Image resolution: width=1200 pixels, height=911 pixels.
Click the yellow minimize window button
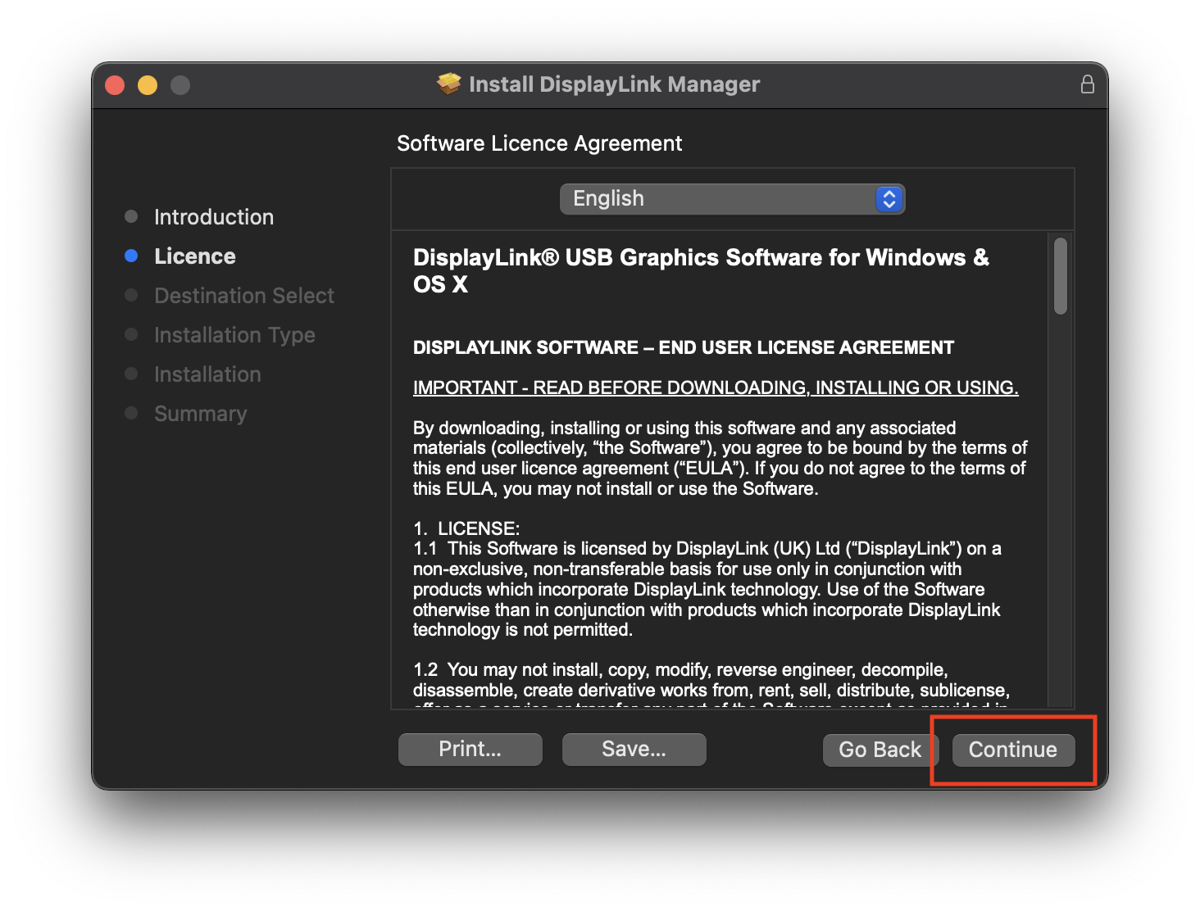pyautogui.click(x=148, y=85)
